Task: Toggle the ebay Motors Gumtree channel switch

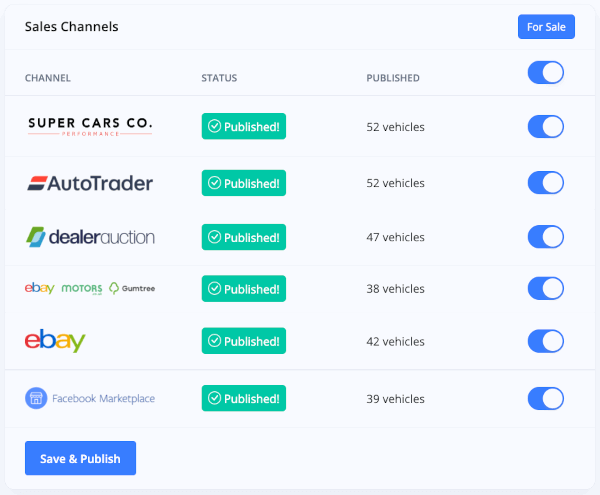Action: (545, 288)
